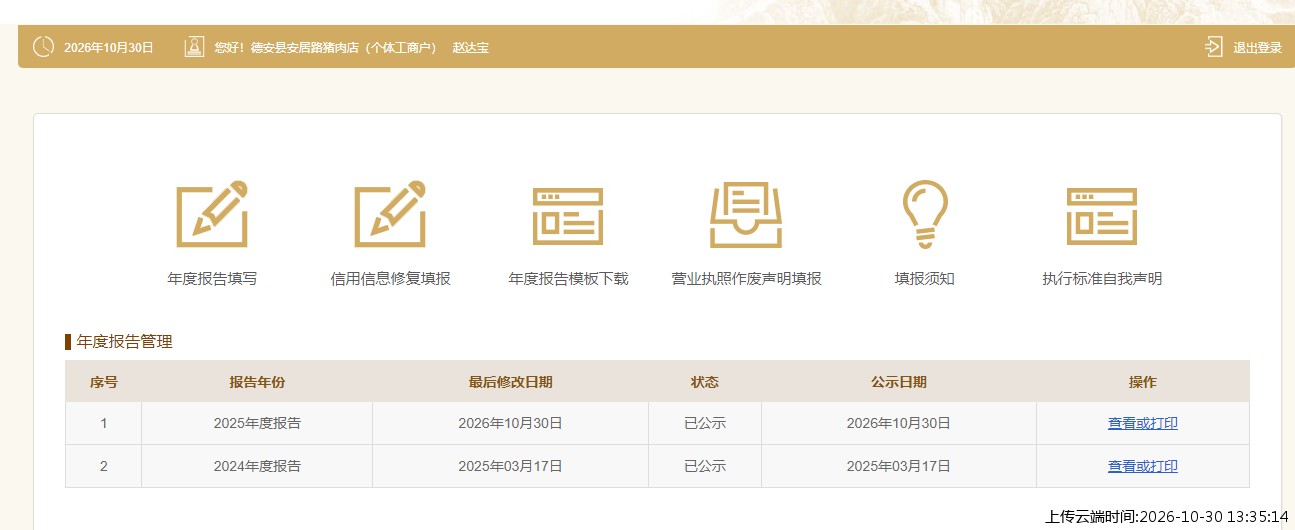Open the 信用信息修复填报 edit icon
Viewport: 1295px width, 530px height.
pyautogui.click(x=390, y=214)
